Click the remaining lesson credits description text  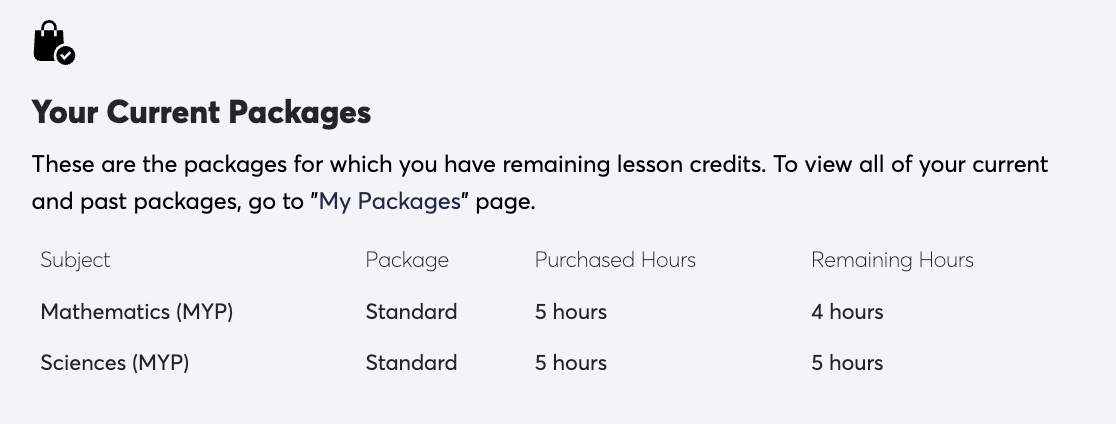[x=539, y=183]
